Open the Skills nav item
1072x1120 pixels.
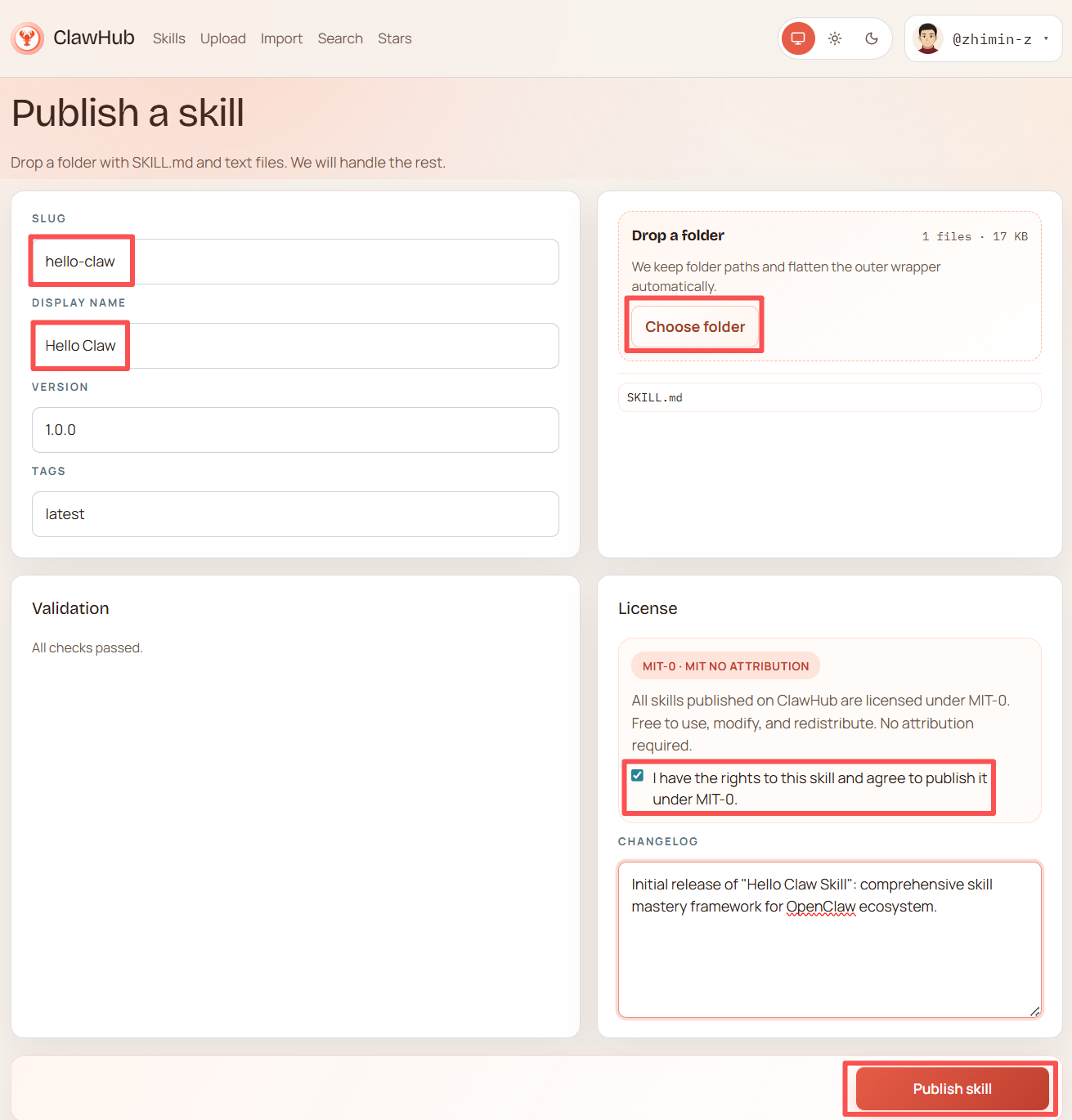(168, 38)
